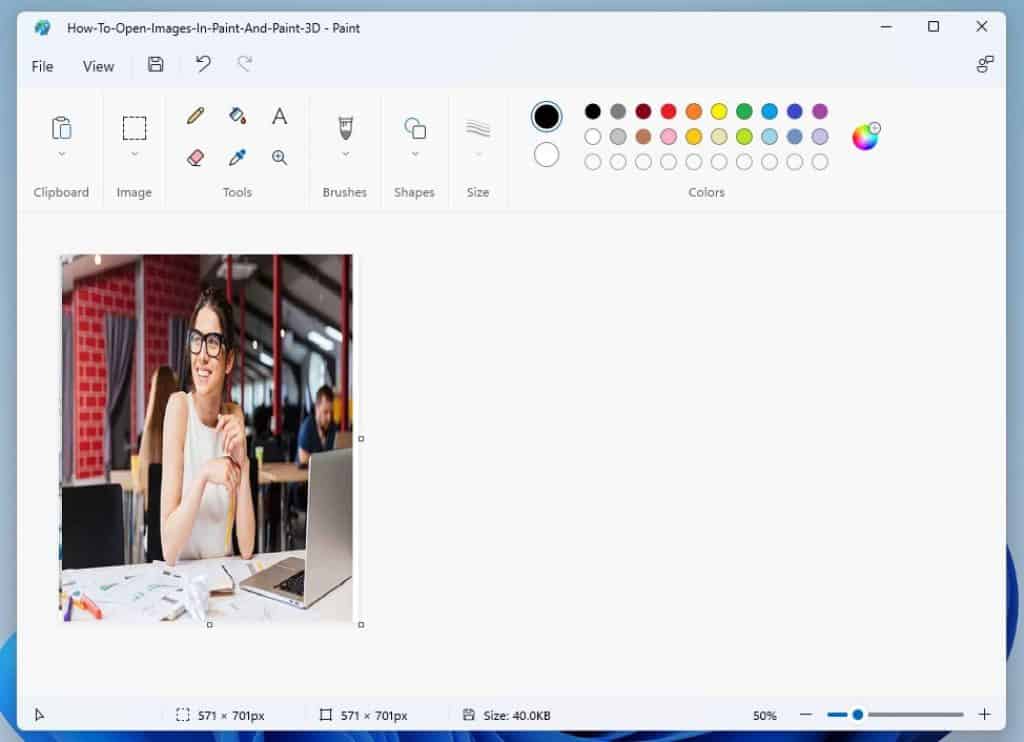Pick dark red from the palette

click(643, 111)
